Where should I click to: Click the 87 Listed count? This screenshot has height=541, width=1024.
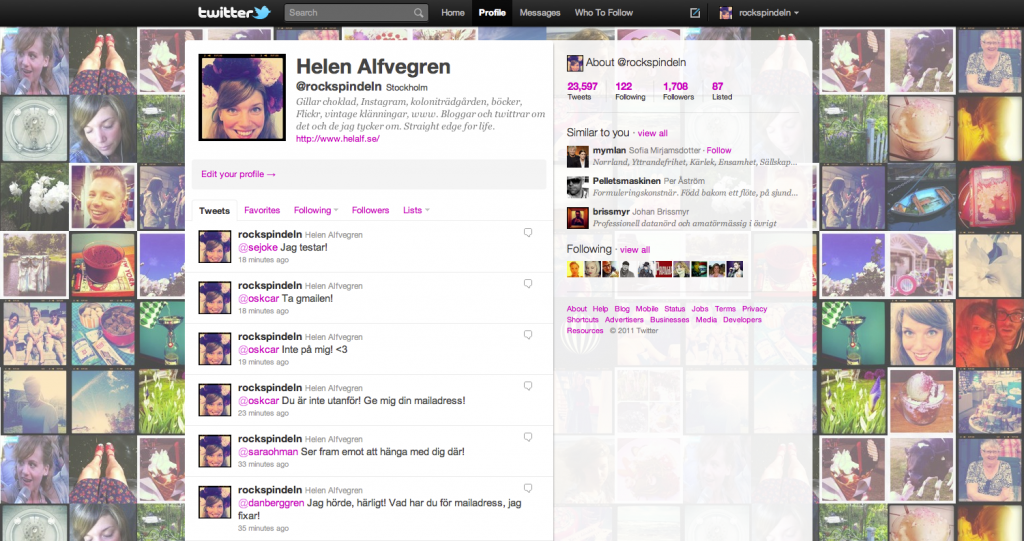[722, 90]
